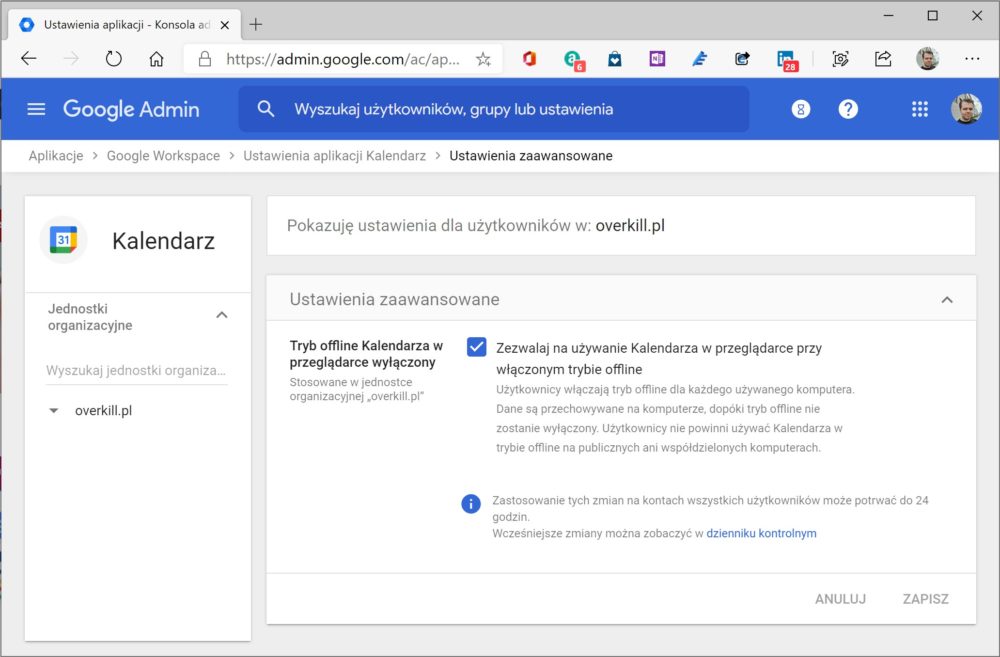Open the tasks hourglass icon in Admin header

point(801,109)
